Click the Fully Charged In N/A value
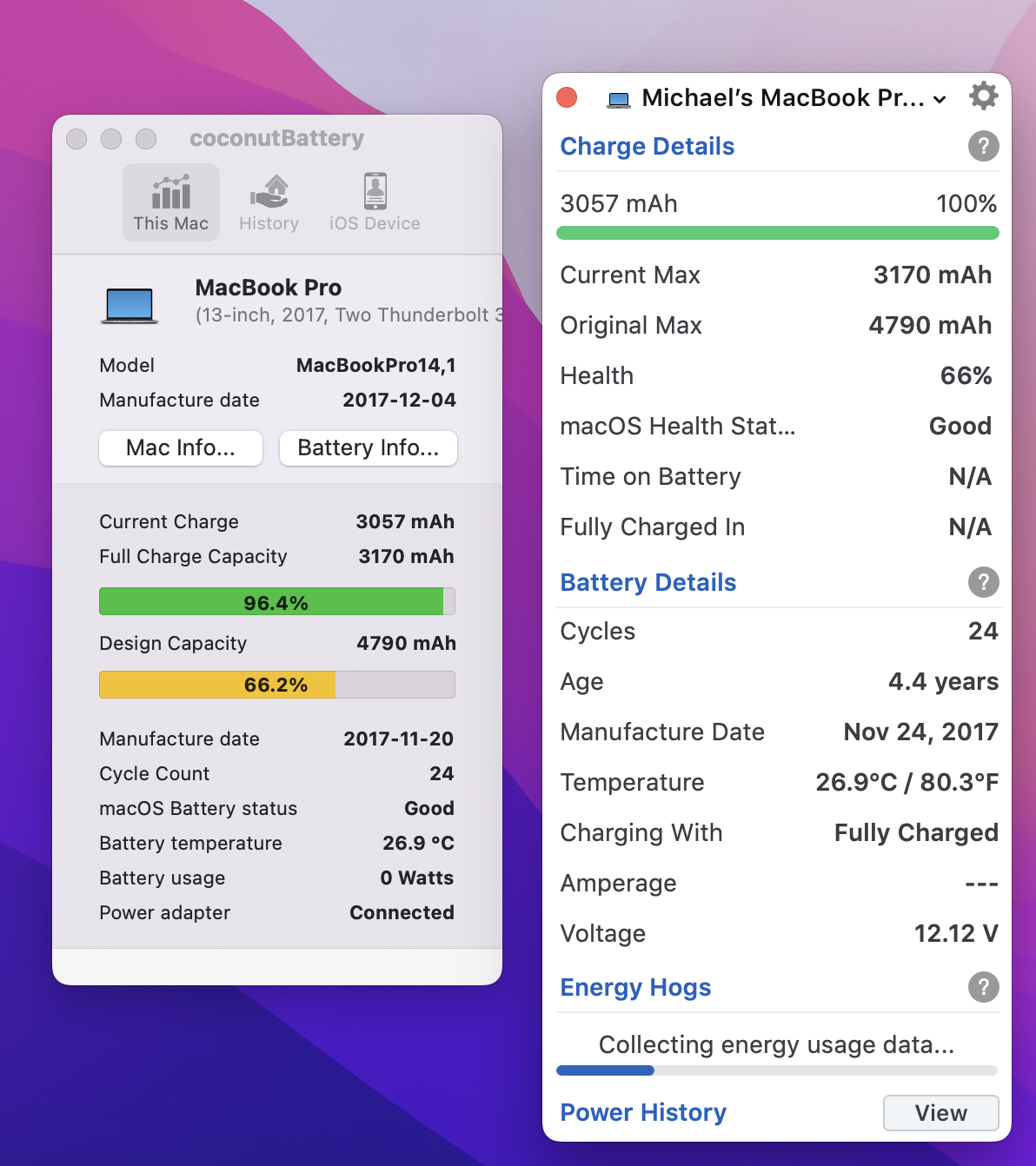This screenshot has height=1166, width=1036. (970, 527)
